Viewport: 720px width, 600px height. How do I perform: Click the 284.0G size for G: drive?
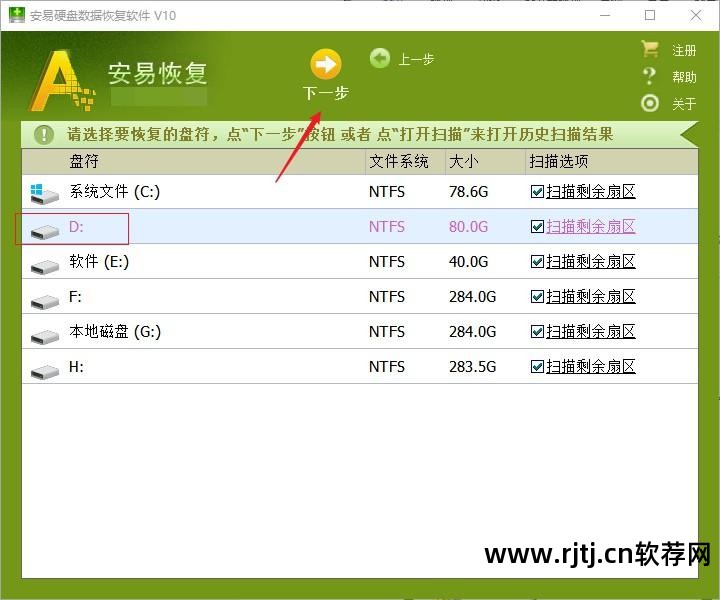coord(472,331)
